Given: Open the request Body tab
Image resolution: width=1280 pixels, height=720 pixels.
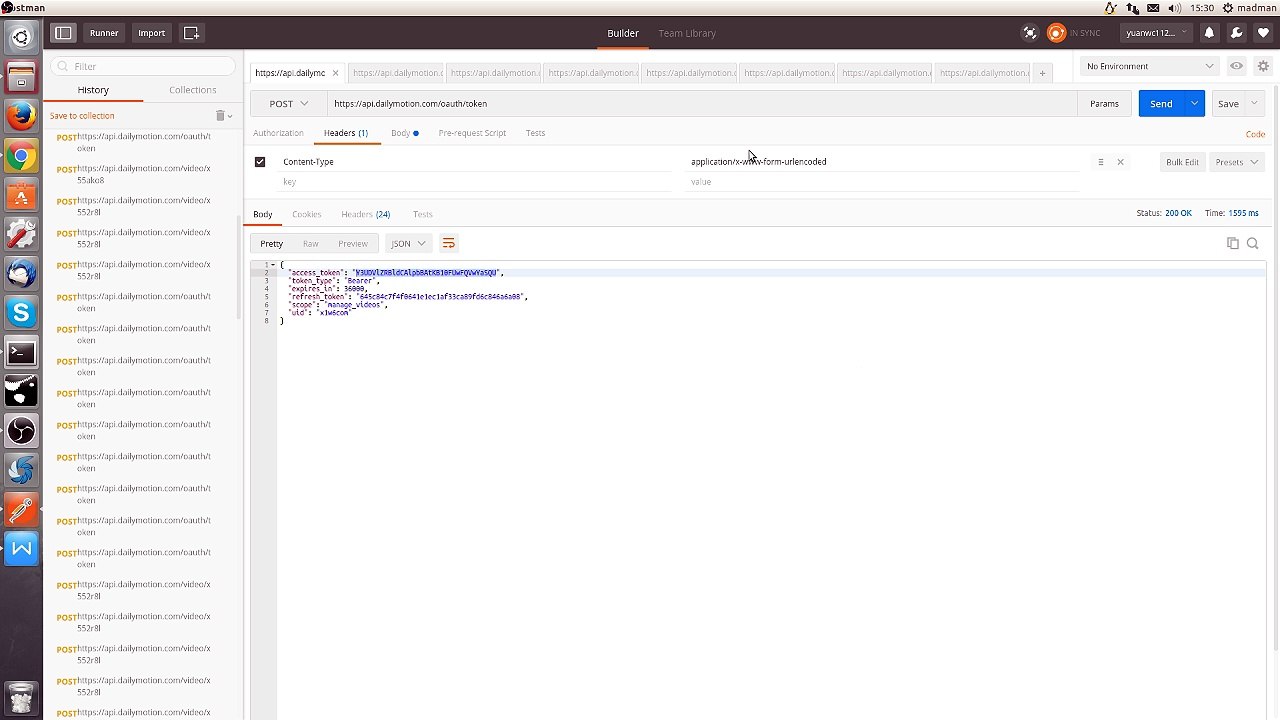Looking at the screenshot, I should 404,133.
